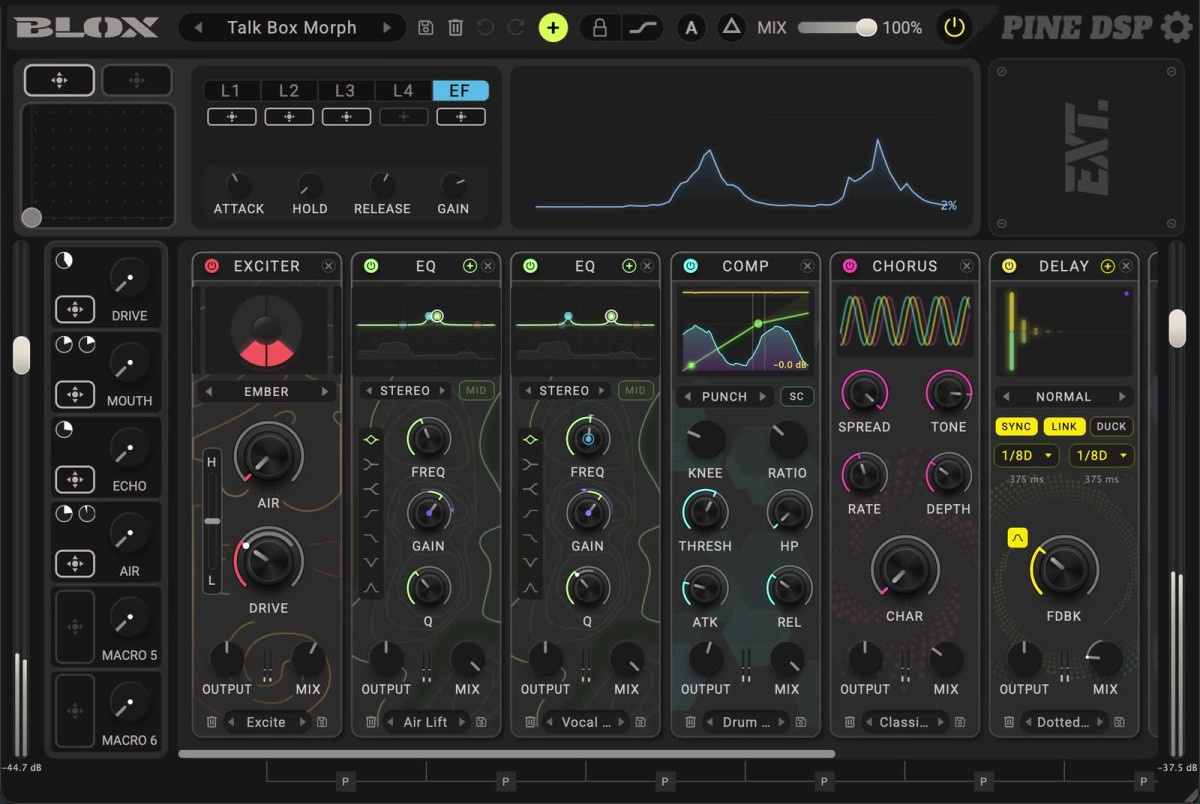This screenshot has width=1200, height=804.
Task: Open settings via the gear icon
Action: tap(1177, 27)
